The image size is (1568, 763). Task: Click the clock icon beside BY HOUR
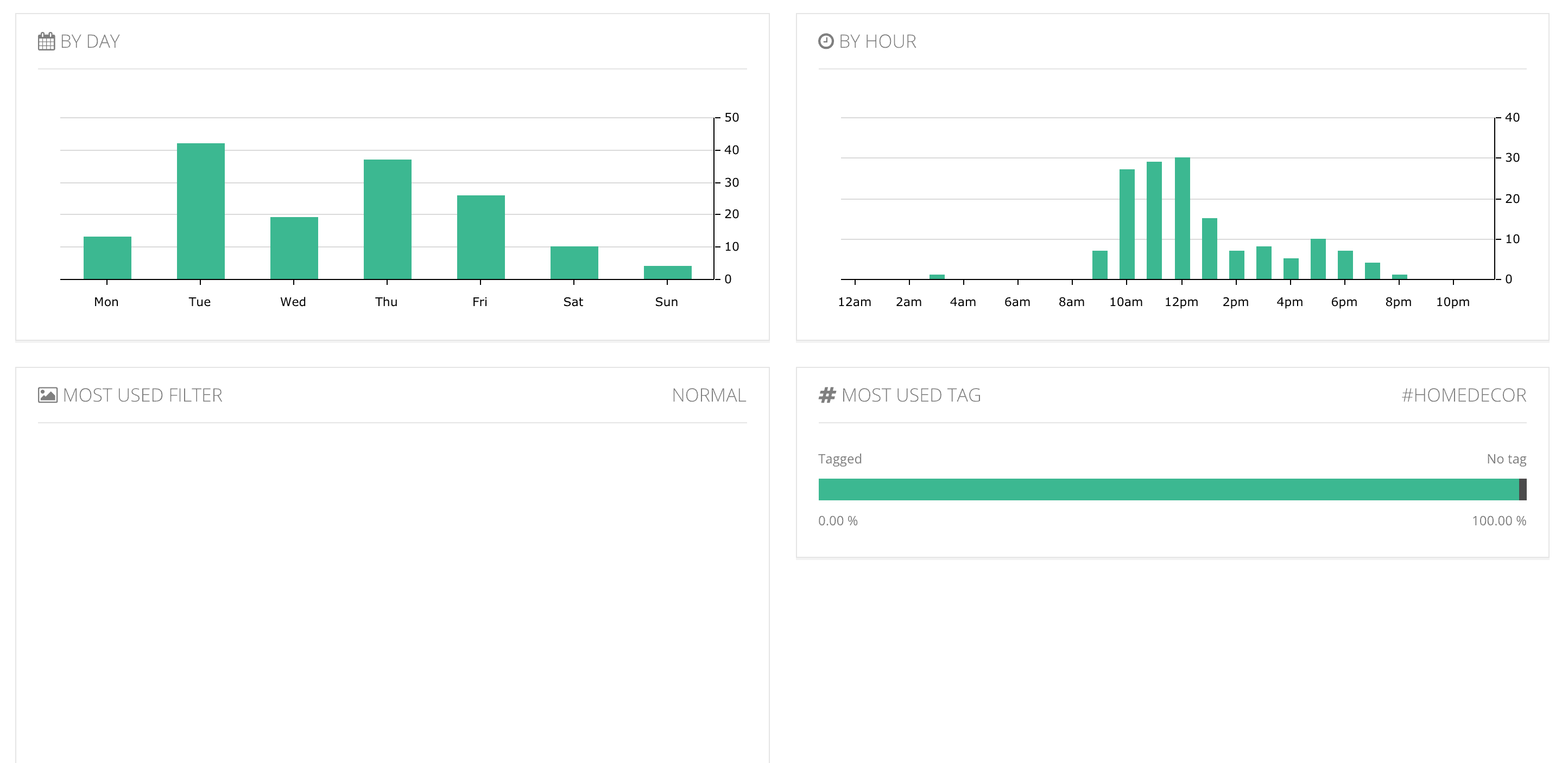pos(825,41)
